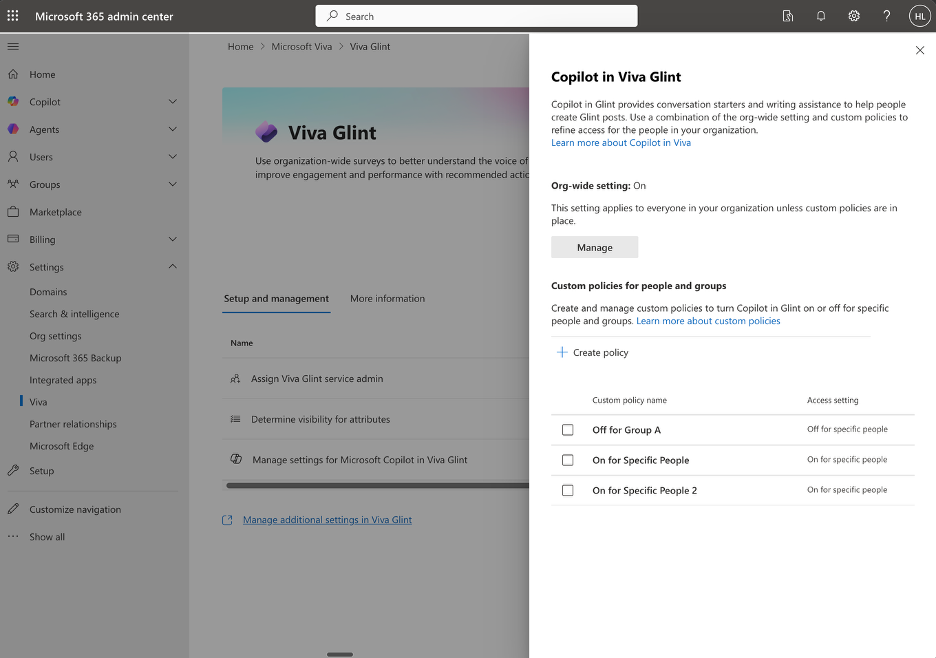
Task: Collapse the navigation pane via hamburger icon
Action: coord(13,46)
